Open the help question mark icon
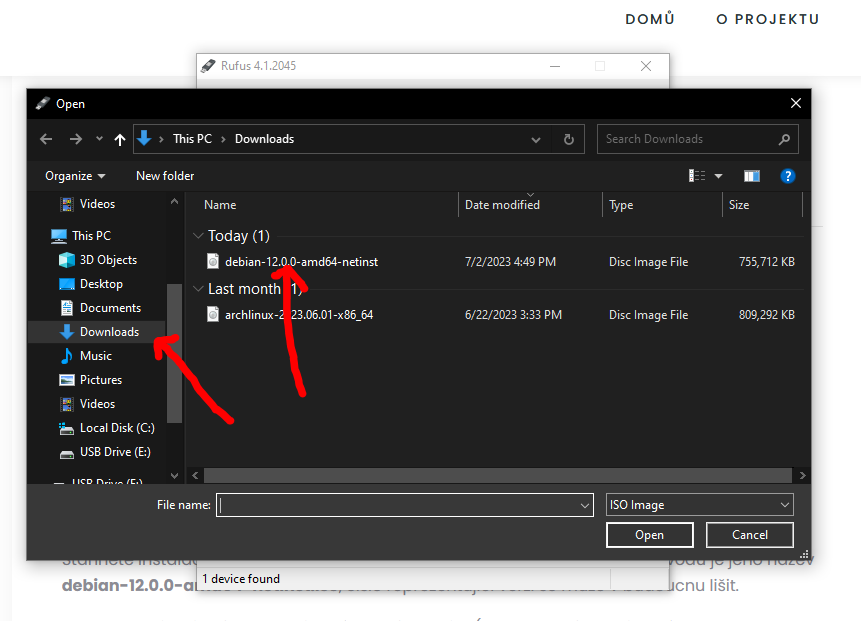 [788, 176]
